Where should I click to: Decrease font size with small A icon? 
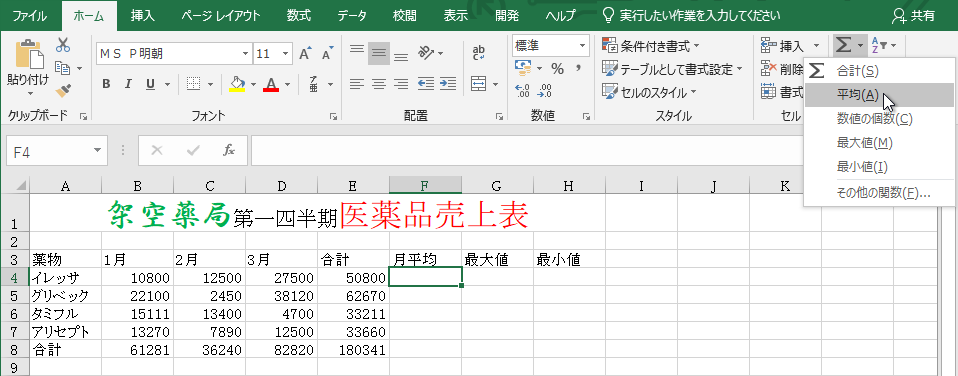(x=327, y=54)
